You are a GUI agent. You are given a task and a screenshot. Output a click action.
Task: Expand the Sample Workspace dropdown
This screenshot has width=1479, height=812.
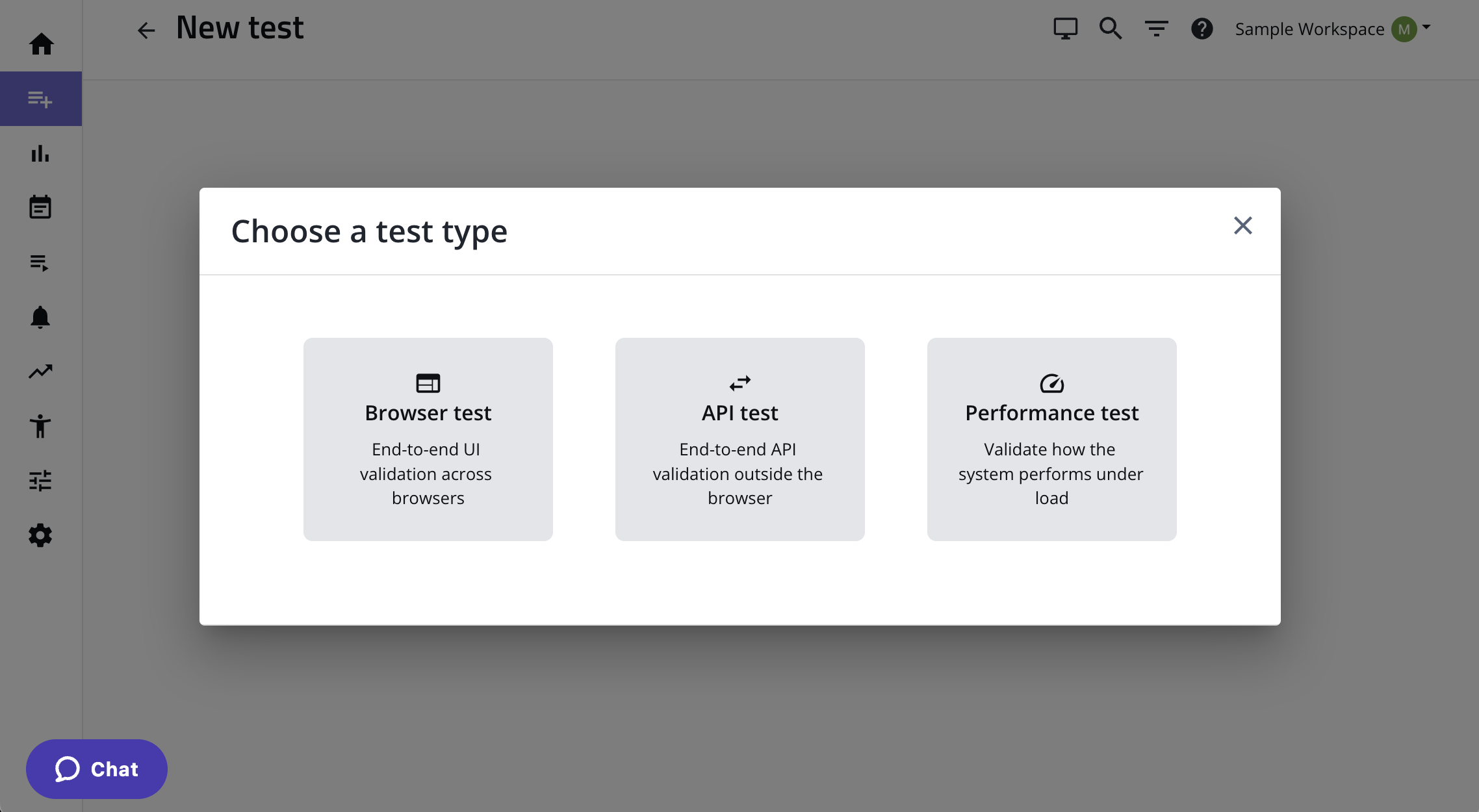1332,29
